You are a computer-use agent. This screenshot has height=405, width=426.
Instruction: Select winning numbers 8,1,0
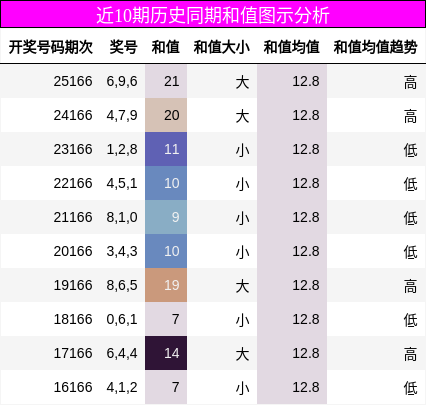[122, 218]
